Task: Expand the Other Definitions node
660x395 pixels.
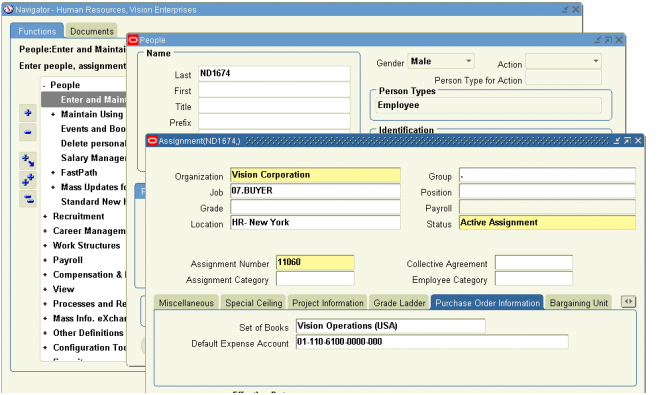Action: (x=45, y=333)
